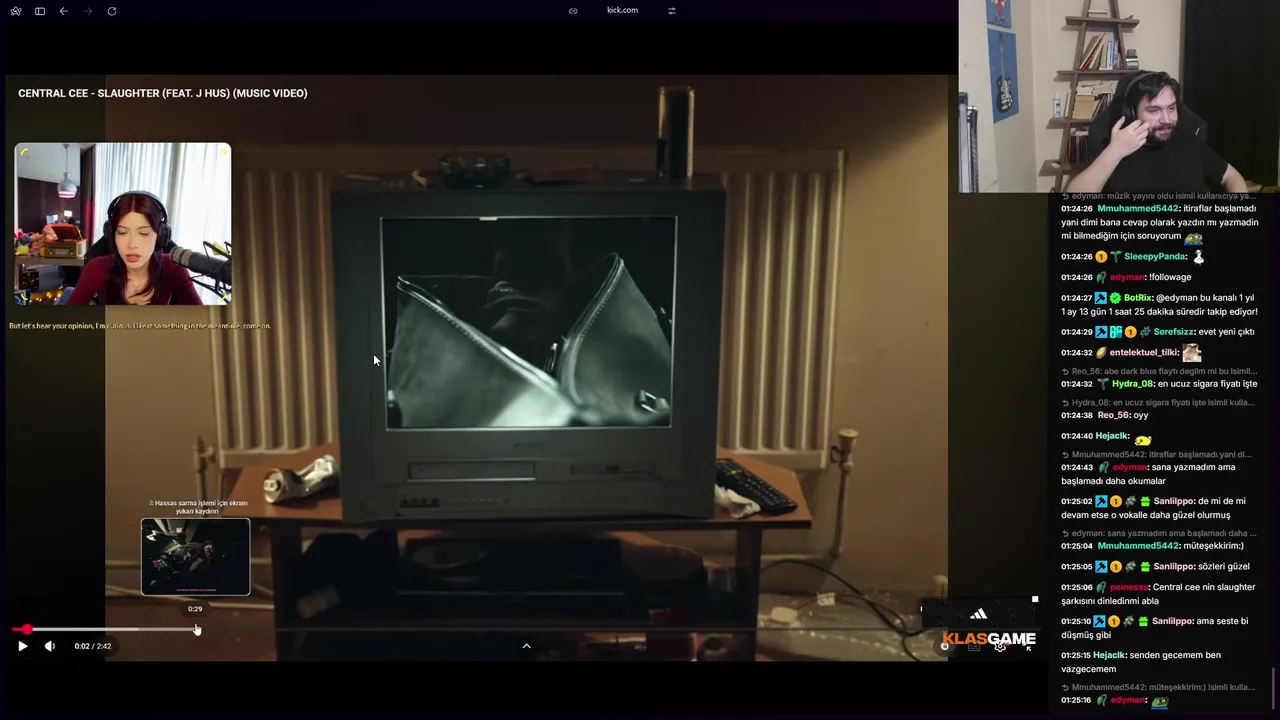The height and width of the screenshot is (720, 1280).
Task: Mute the video volume
Action: (50, 646)
